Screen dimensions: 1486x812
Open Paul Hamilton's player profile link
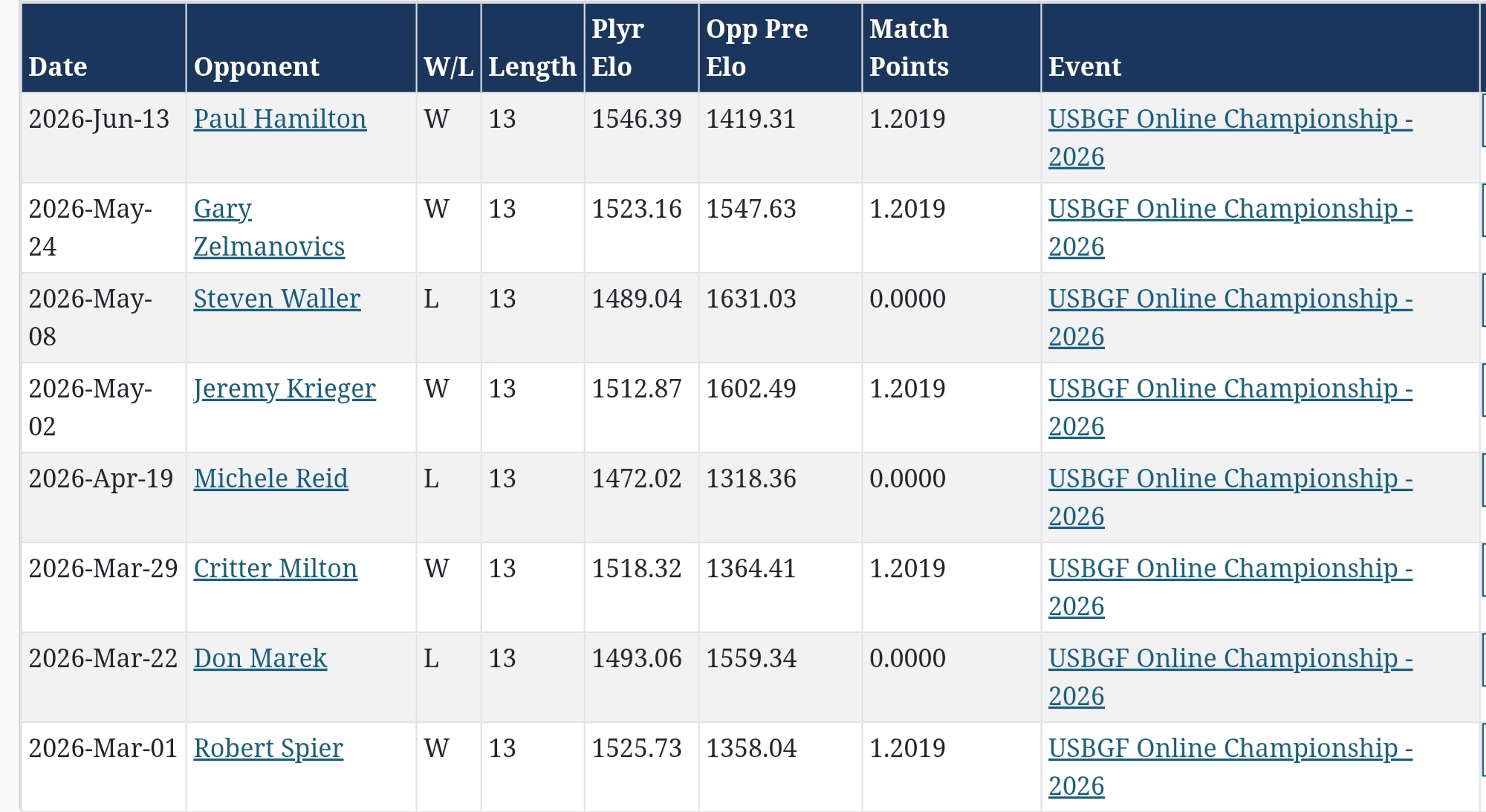click(279, 119)
